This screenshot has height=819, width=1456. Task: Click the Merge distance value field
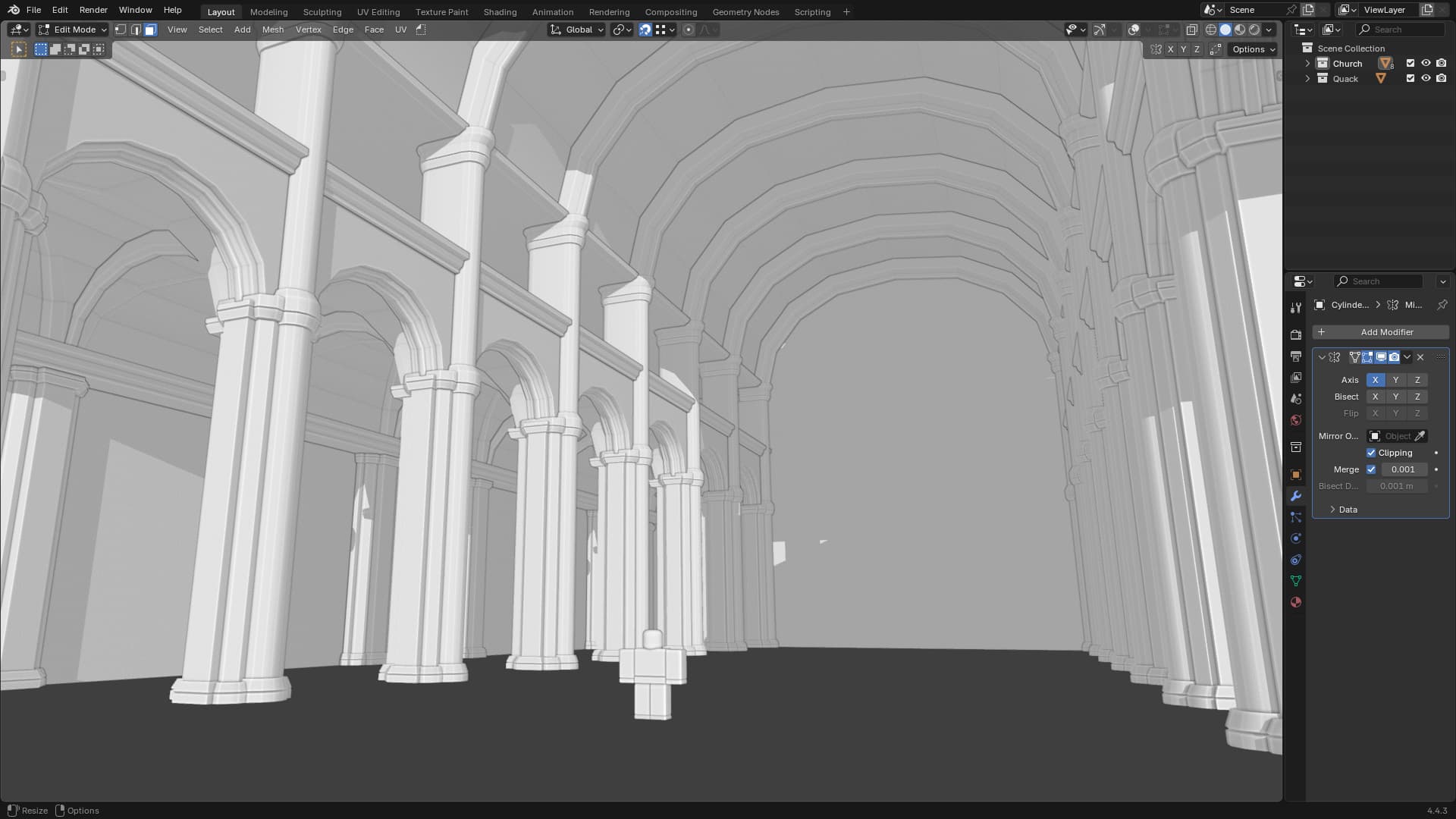point(1403,469)
